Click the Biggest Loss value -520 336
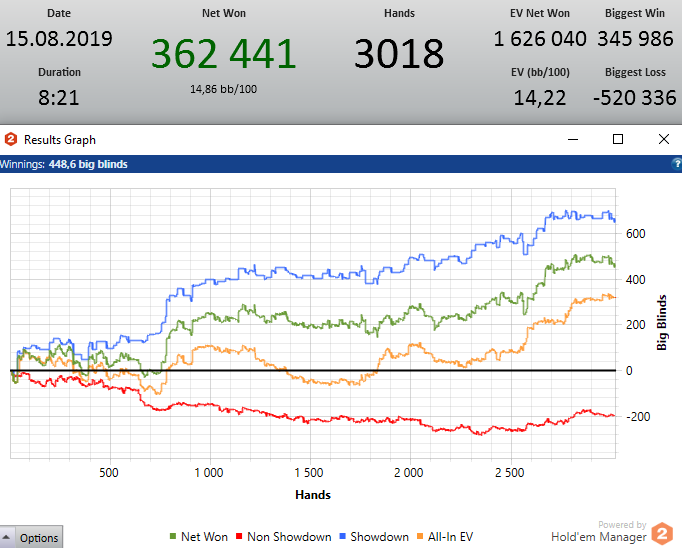 tap(635, 97)
